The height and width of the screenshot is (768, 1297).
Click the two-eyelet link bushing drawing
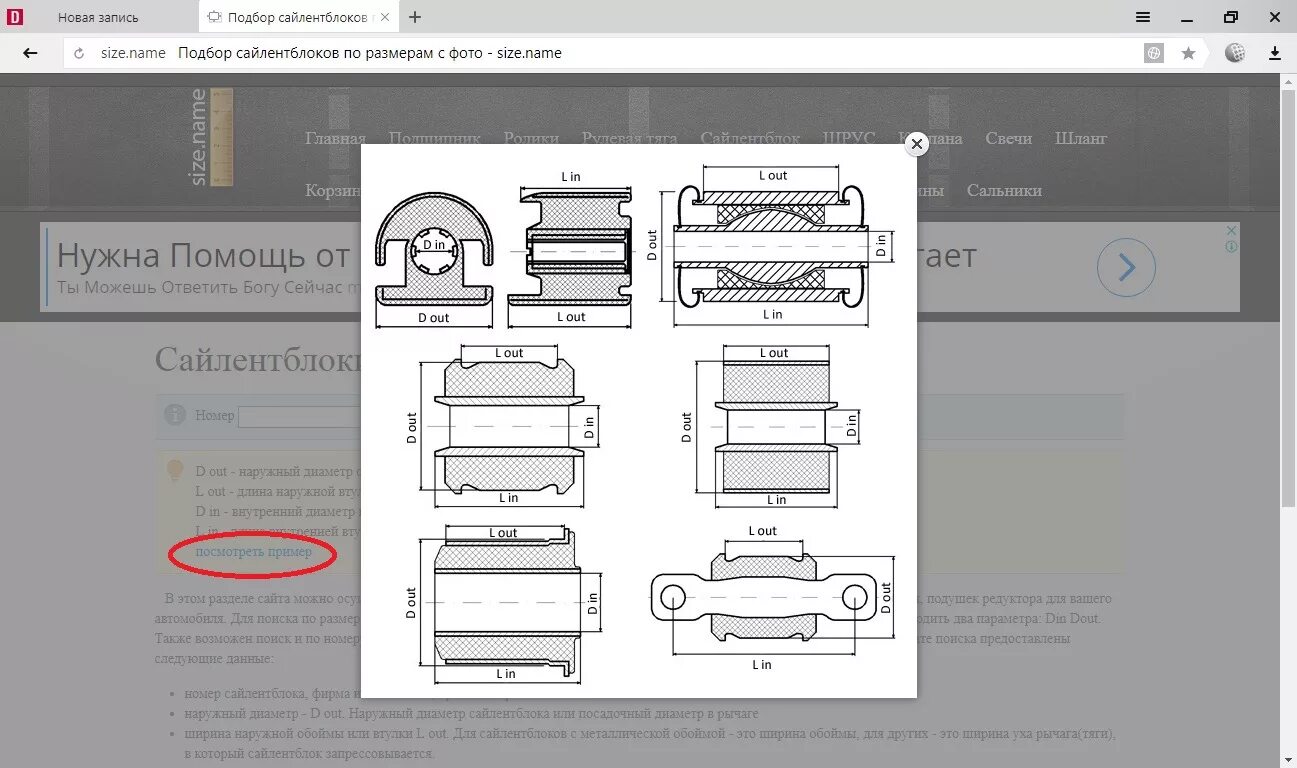(763, 598)
